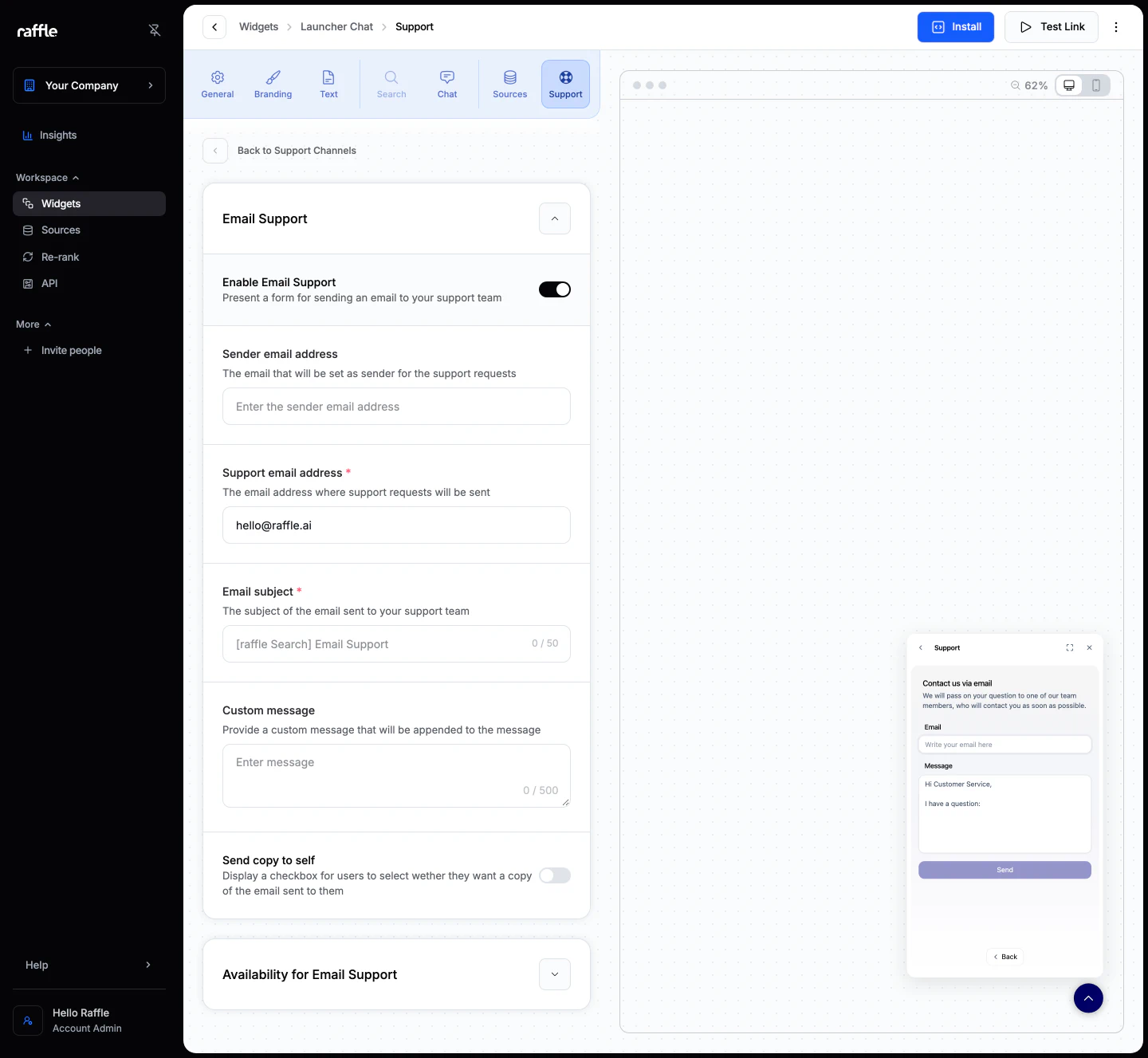Open the Chat tab

tap(447, 84)
